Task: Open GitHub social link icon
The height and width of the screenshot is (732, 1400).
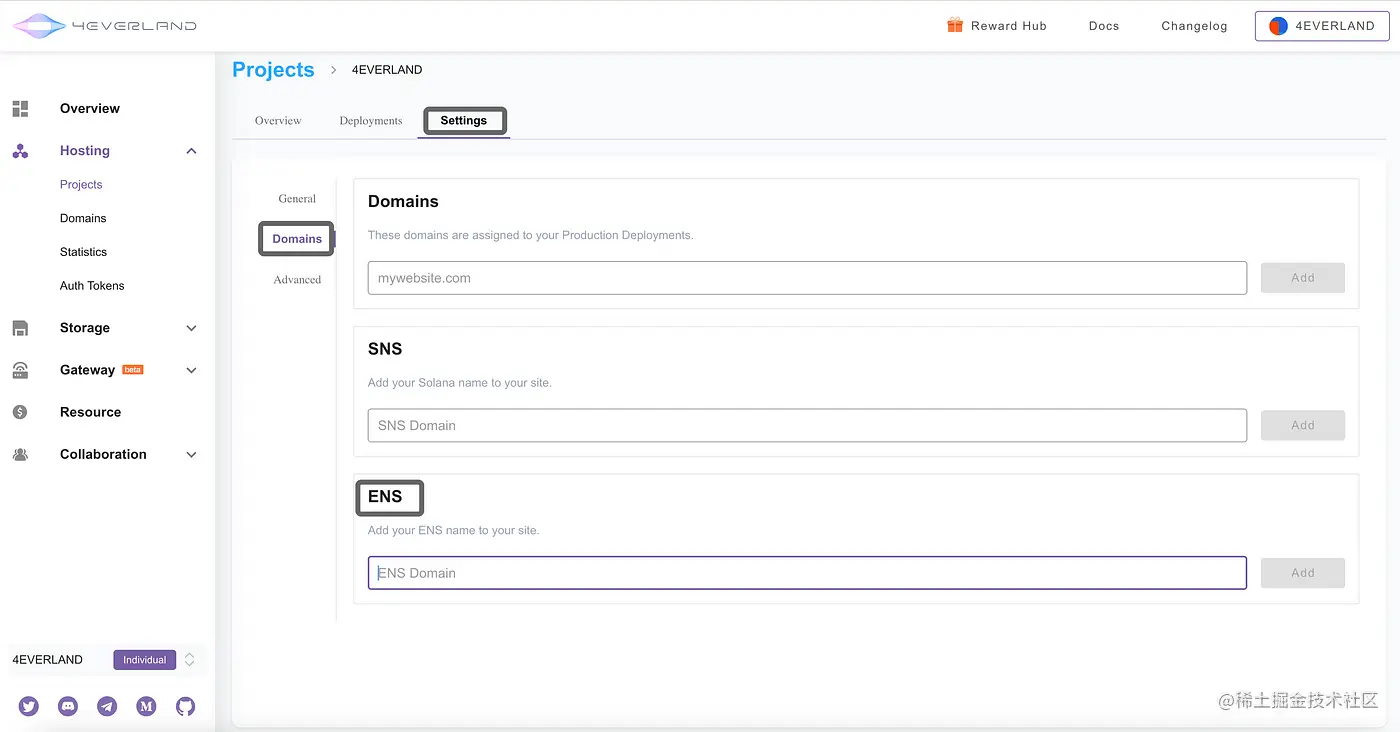Action: 185,706
